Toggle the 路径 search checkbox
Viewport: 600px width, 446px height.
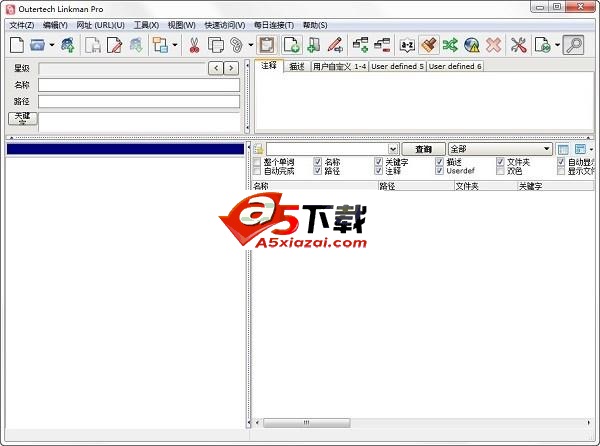coord(318,171)
